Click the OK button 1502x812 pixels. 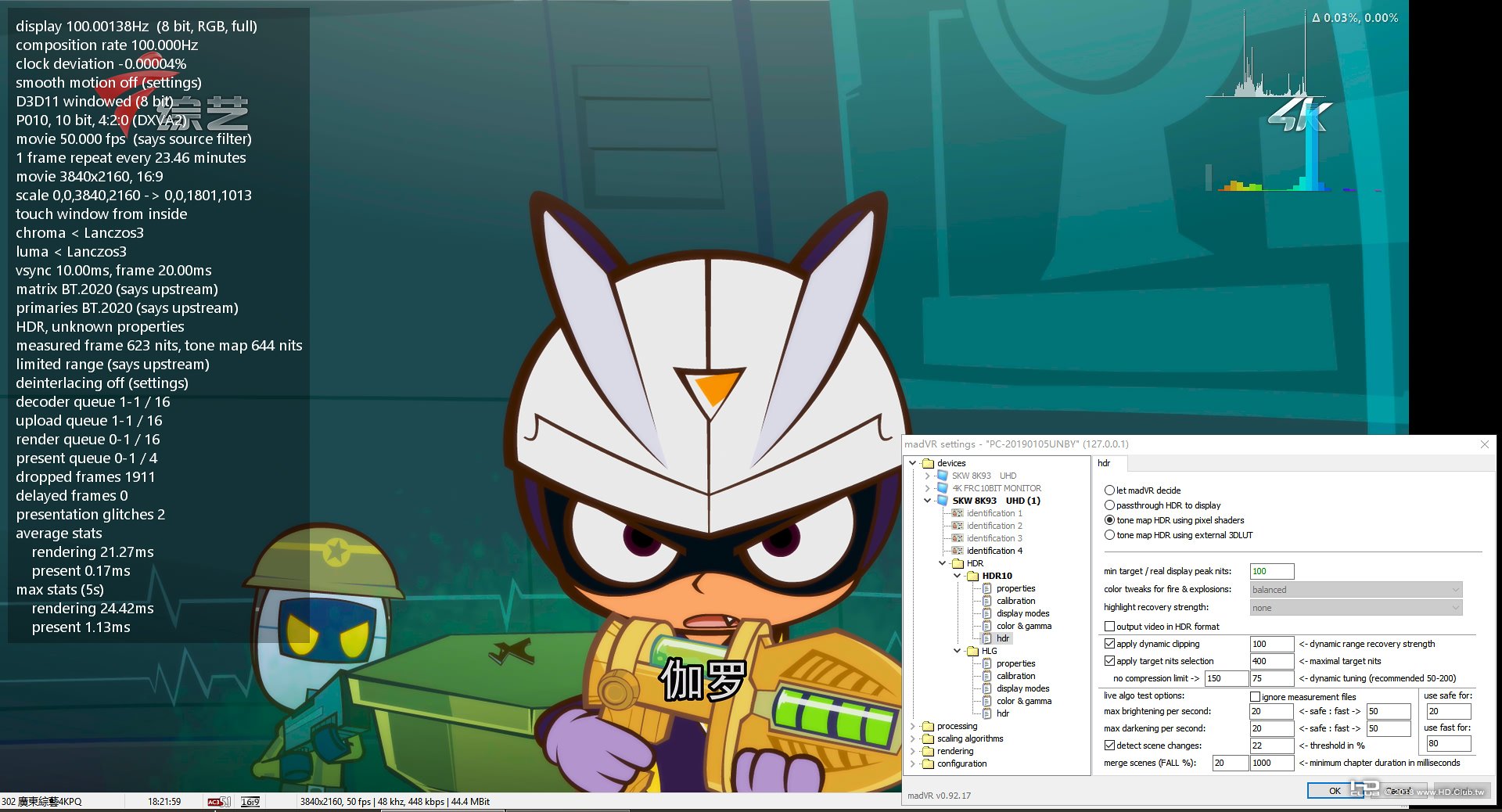[x=1335, y=791]
